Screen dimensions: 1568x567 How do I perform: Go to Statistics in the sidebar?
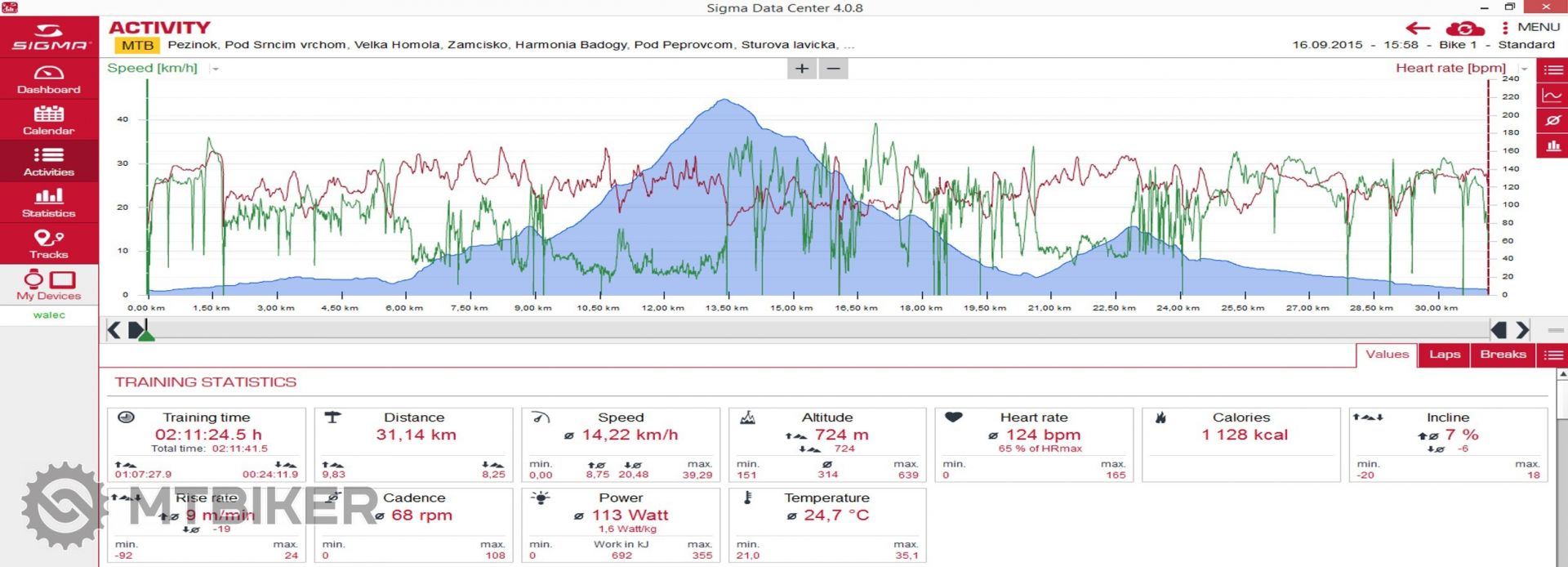click(x=49, y=203)
